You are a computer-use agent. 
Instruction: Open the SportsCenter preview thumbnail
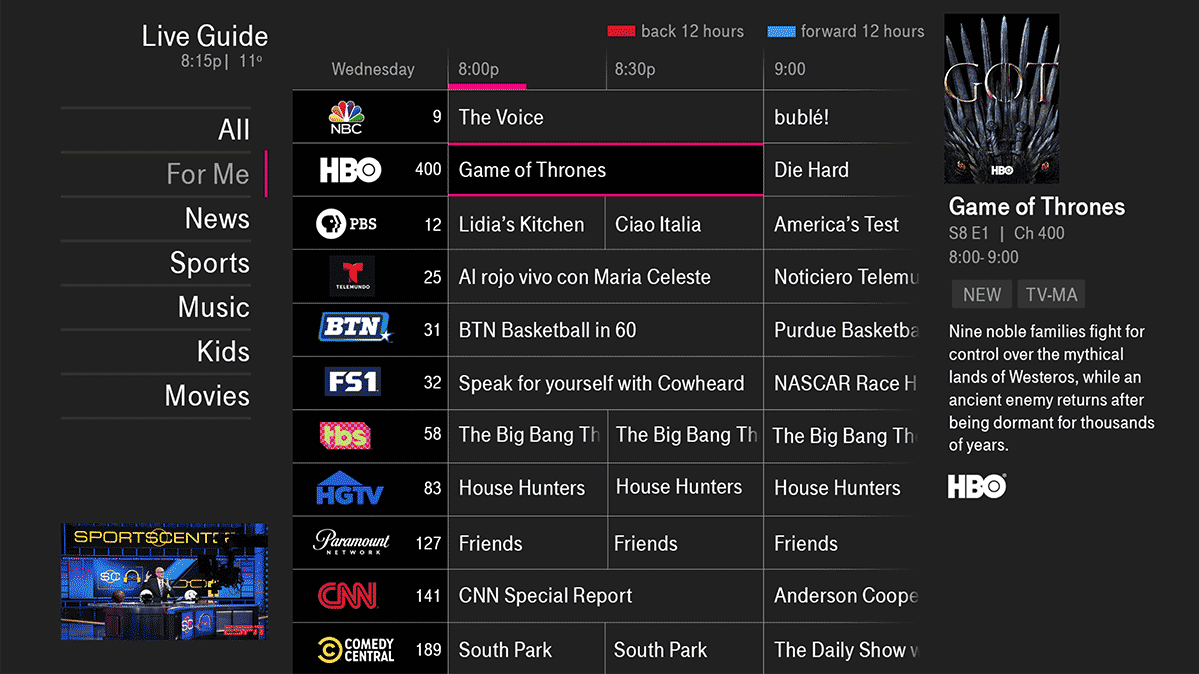pyautogui.click(x=163, y=581)
